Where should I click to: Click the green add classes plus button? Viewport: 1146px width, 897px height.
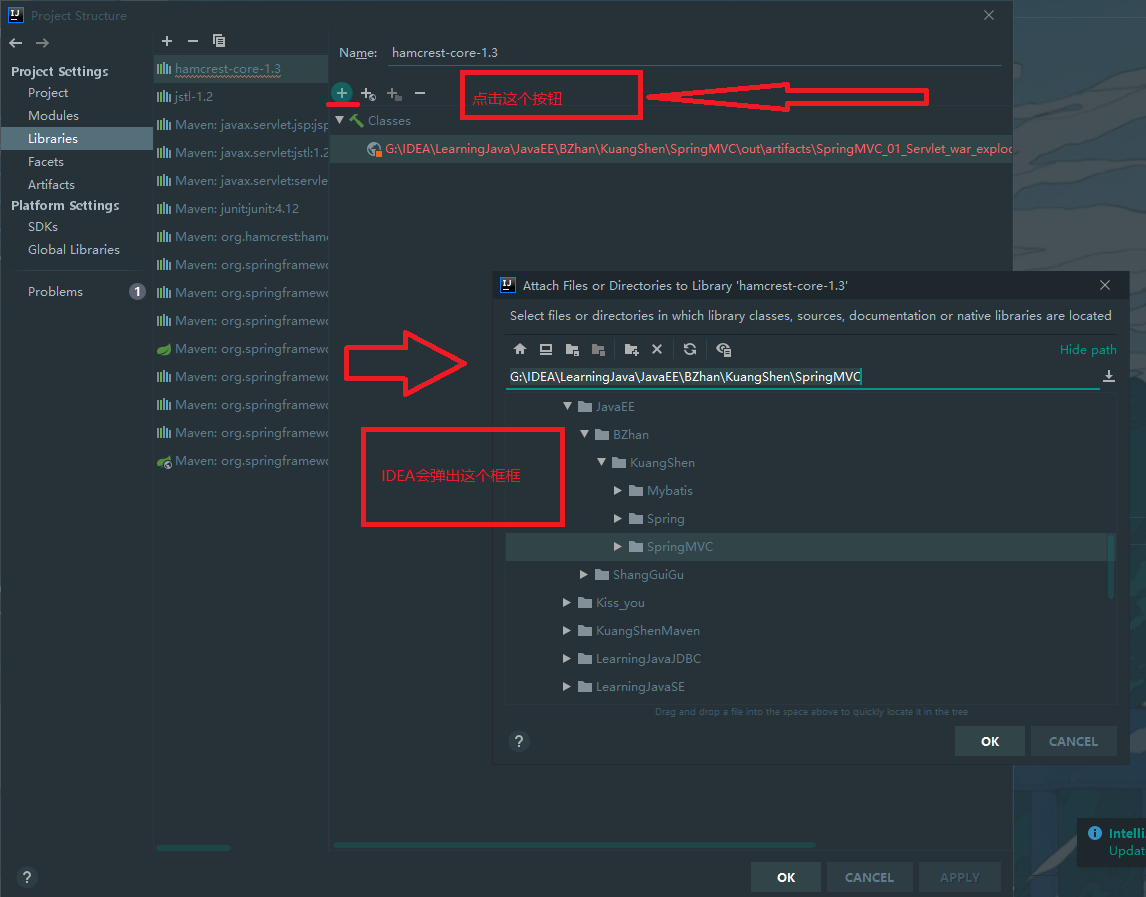[x=341, y=93]
